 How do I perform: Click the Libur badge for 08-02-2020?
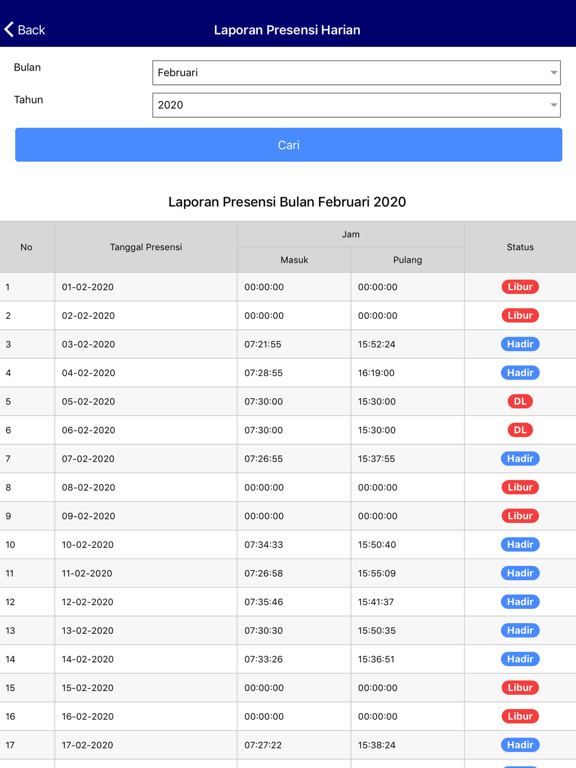[520, 487]
